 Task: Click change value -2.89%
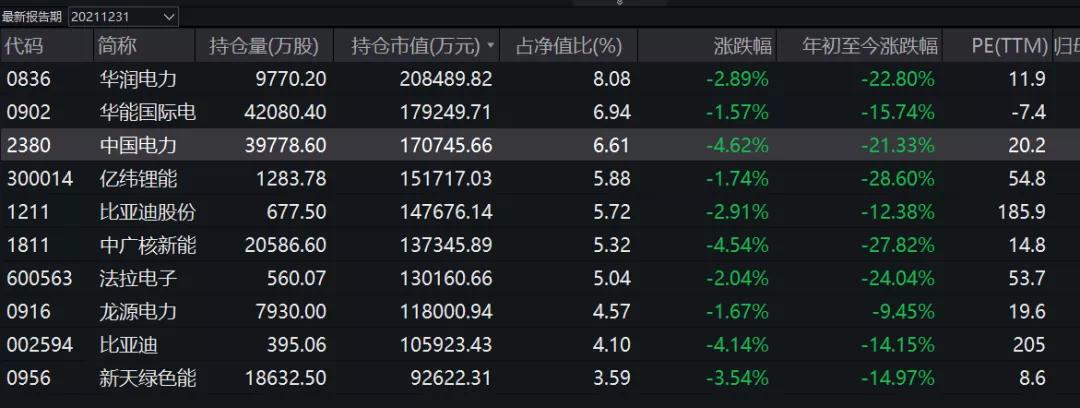[x=737, y=79]
